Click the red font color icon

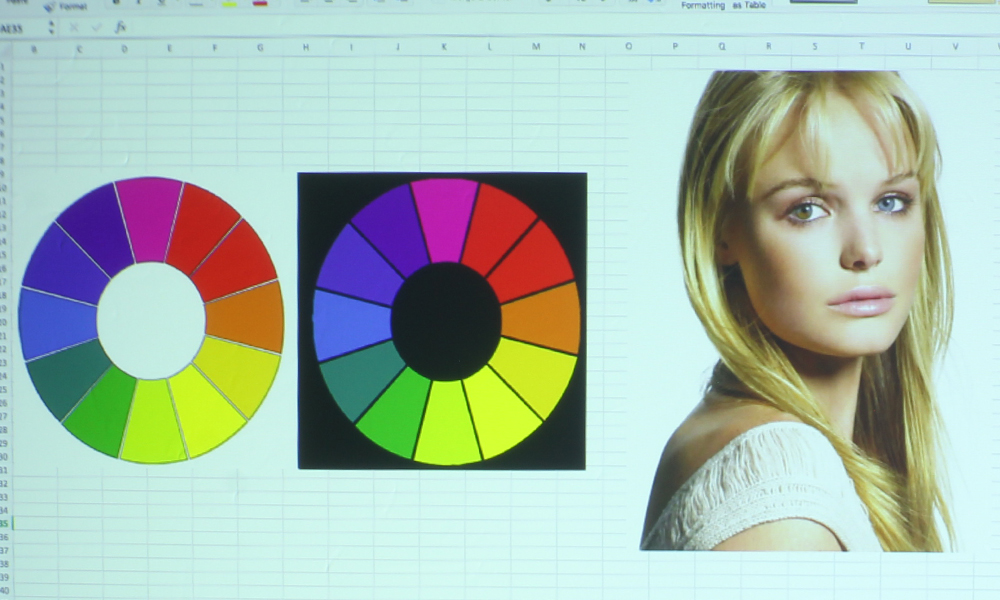[260, 4]
